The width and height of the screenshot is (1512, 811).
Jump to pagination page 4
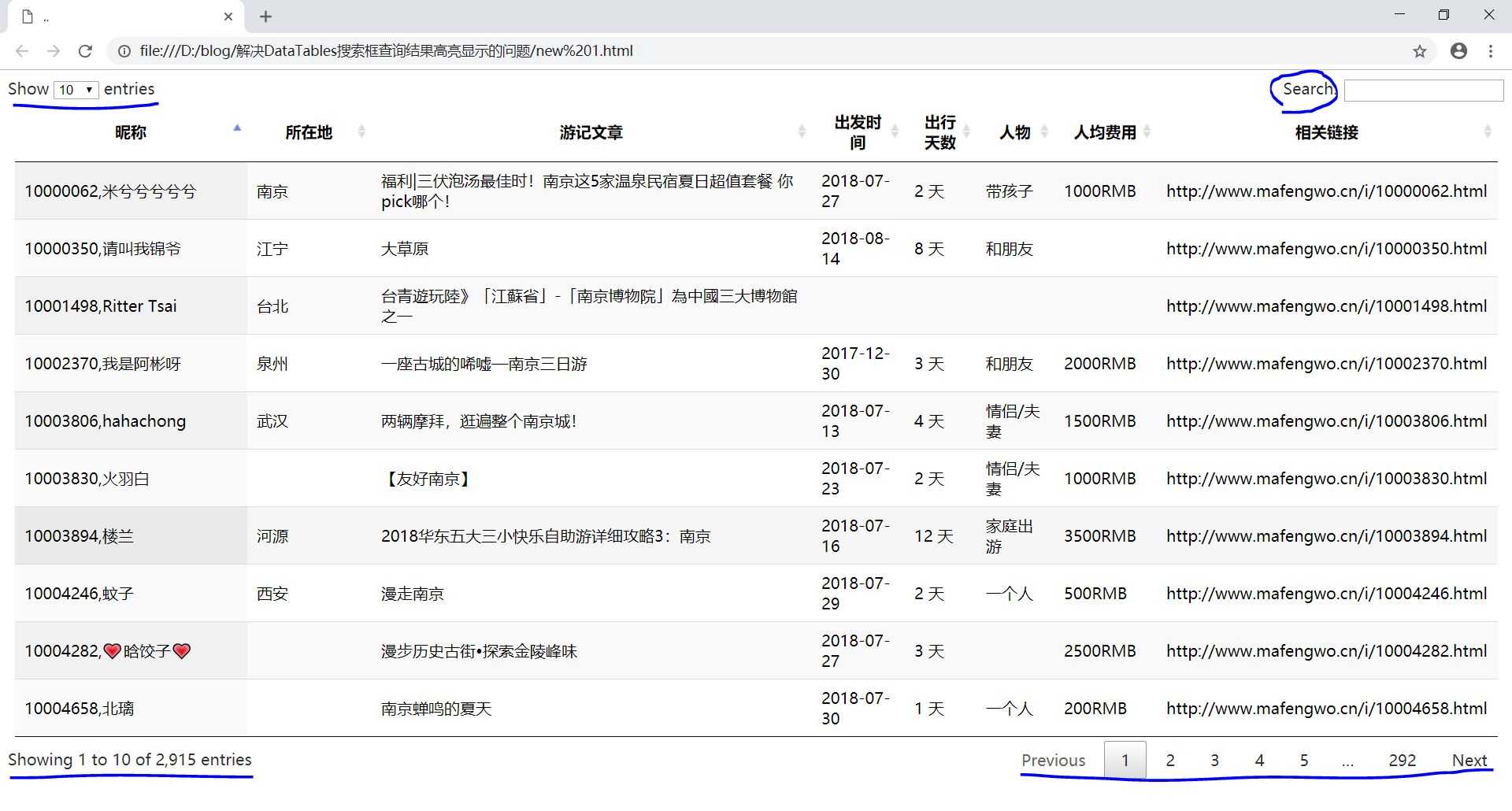(x=1259, y=761)
